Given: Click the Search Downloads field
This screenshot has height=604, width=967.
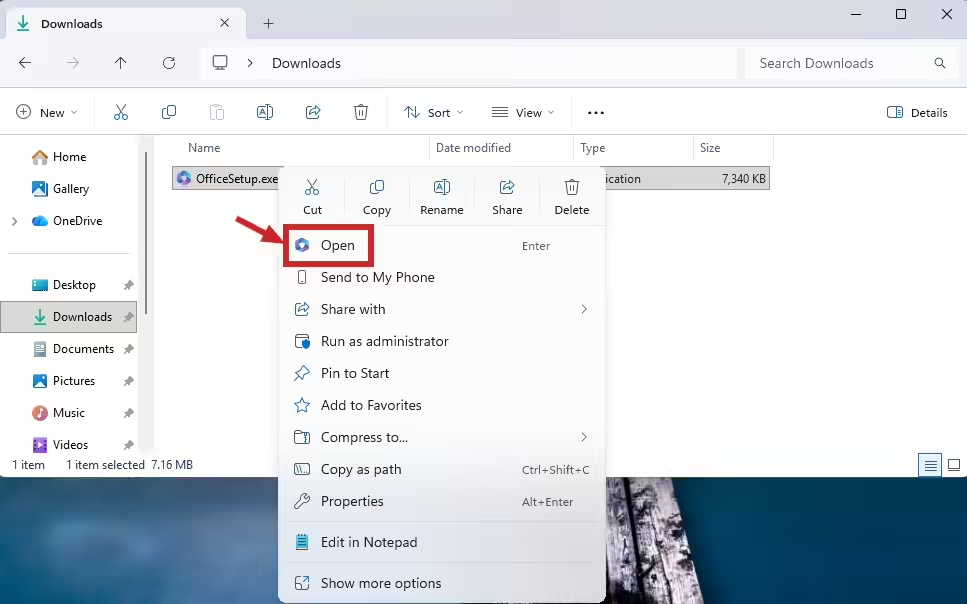Looking at the screenshot, I should point(840,63).
